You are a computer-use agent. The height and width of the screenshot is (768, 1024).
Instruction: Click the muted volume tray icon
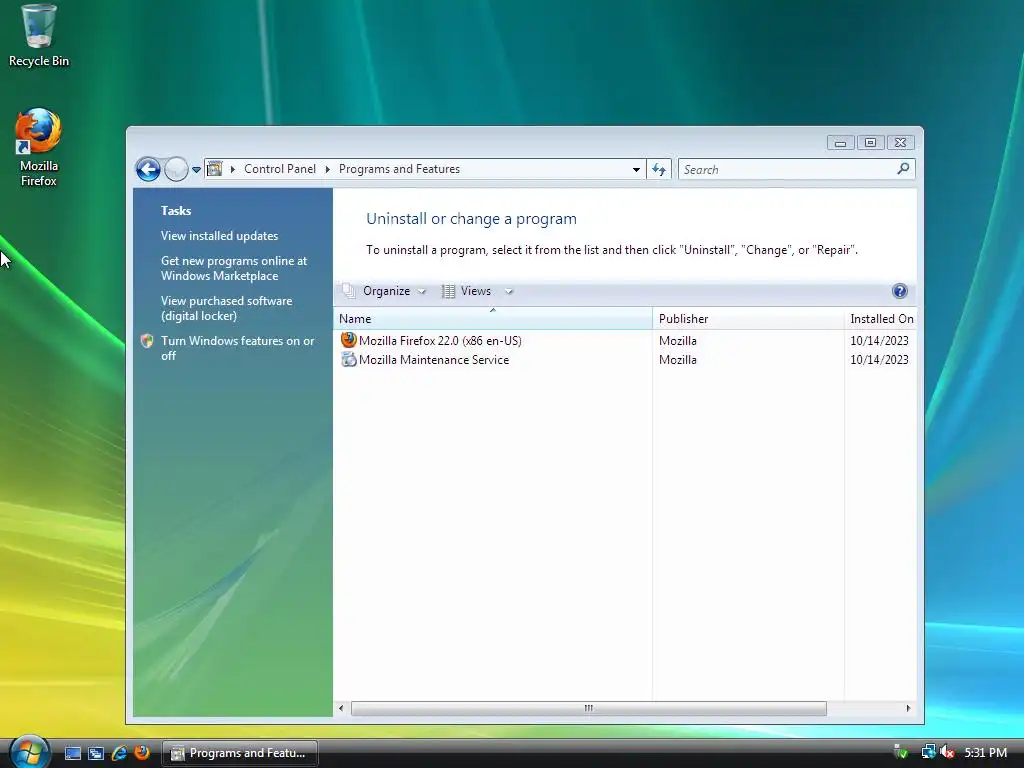[x=947, y=752]
